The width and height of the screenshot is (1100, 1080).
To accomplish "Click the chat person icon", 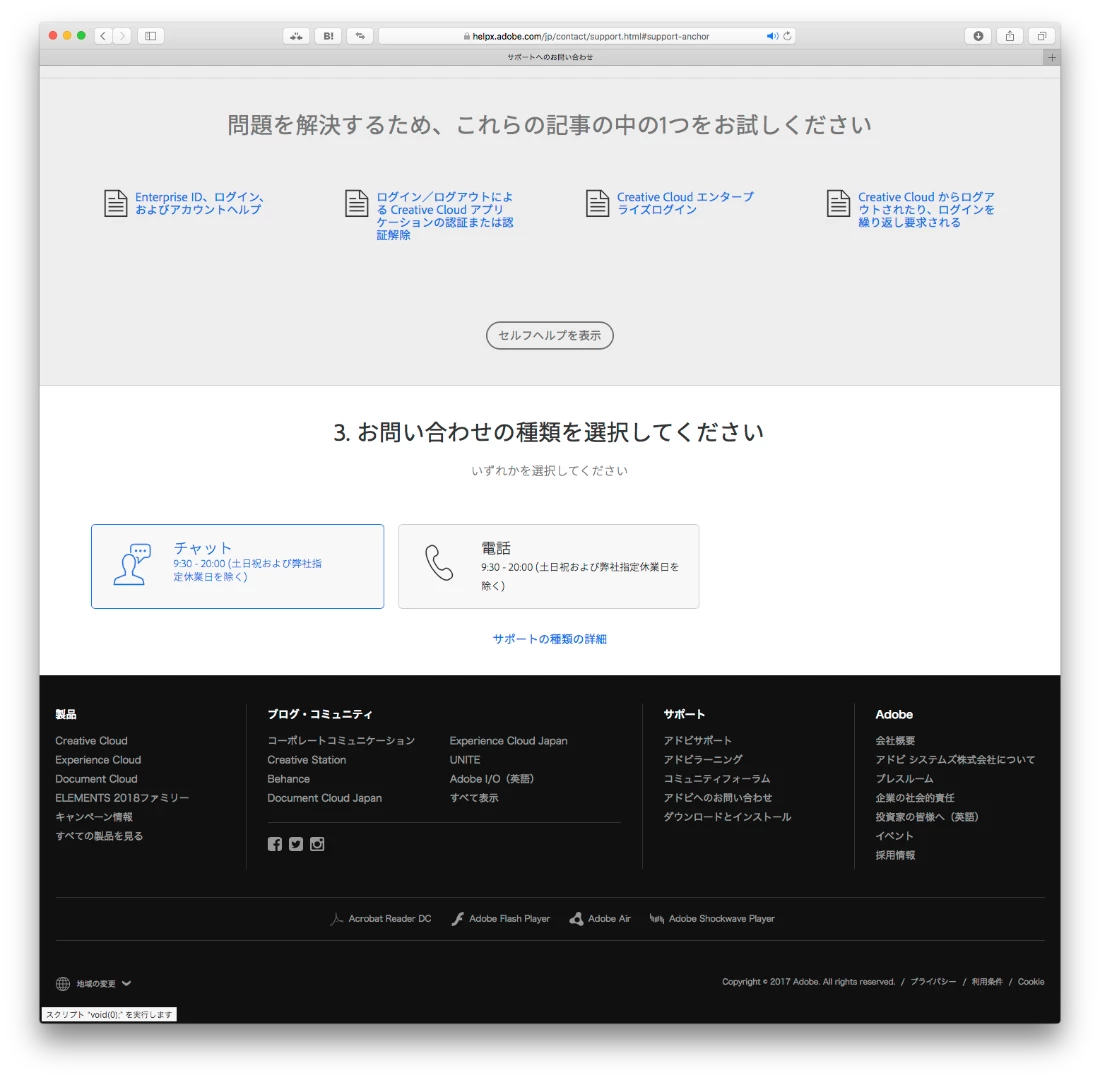I will [x=132, y=564].
